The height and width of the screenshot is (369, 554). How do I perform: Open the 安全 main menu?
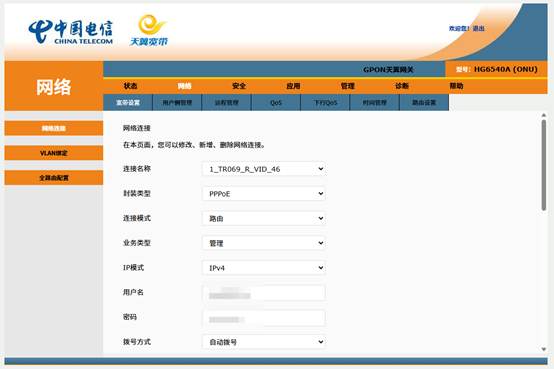point(239,86)
